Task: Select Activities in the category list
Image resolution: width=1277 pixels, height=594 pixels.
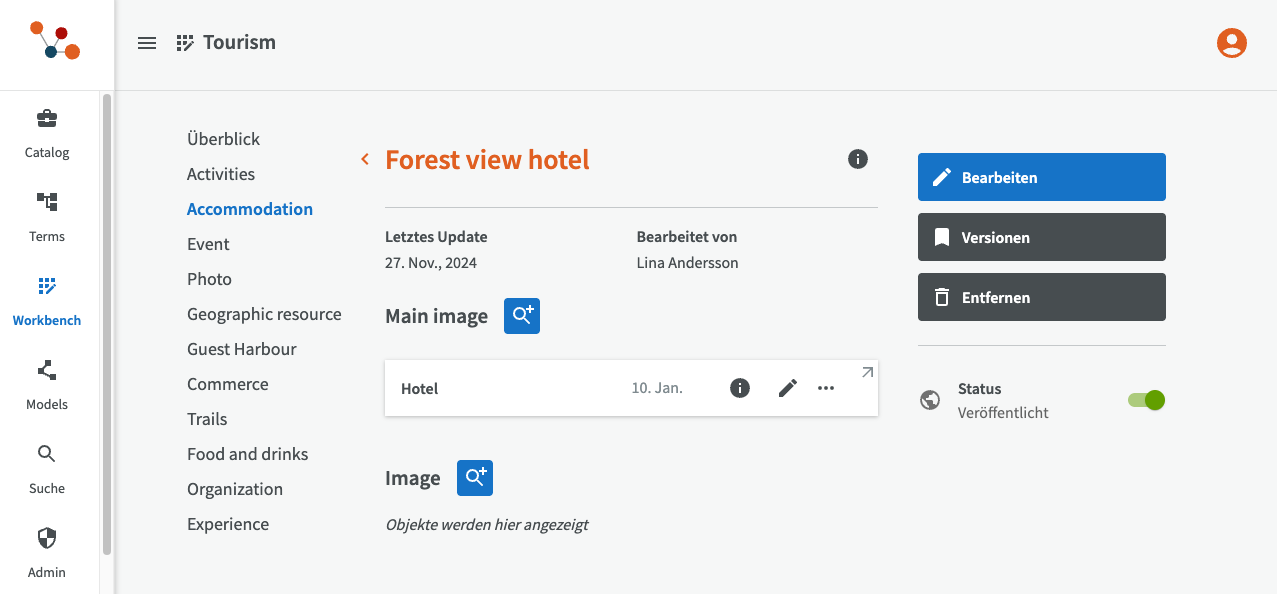Action: pos(221,174)
